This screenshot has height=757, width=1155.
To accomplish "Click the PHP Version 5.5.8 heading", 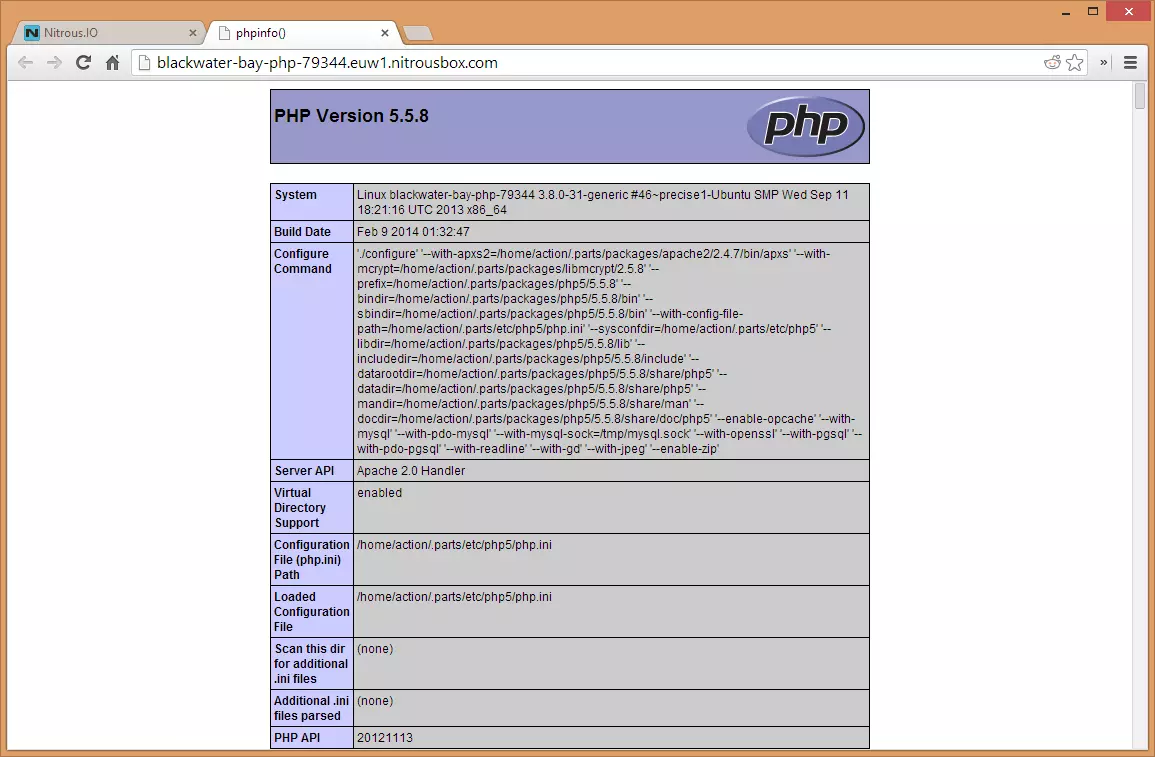I will point(351,116).
